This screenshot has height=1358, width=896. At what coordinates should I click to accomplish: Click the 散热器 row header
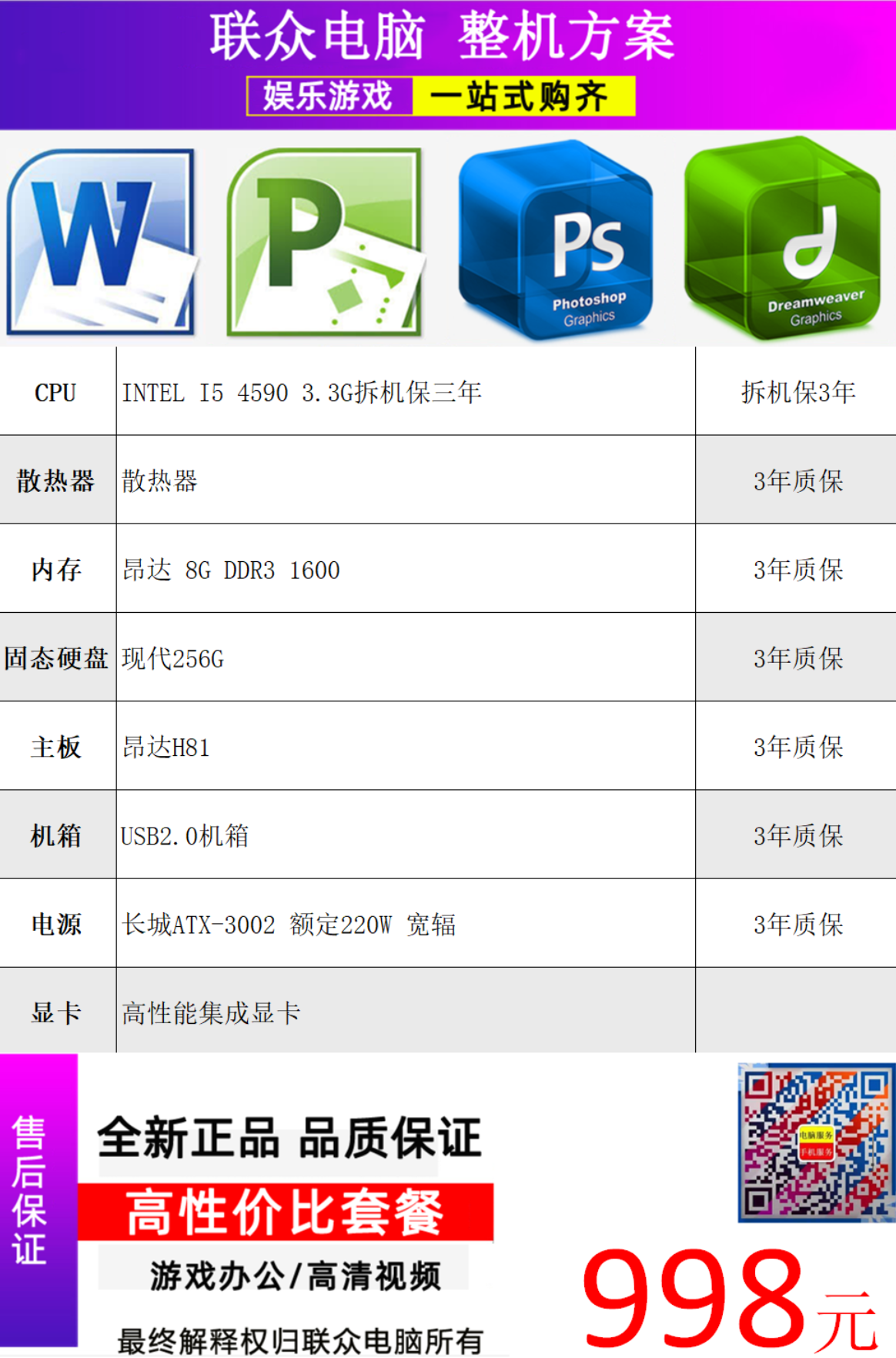pyautogui.click(x=56, y=481)
